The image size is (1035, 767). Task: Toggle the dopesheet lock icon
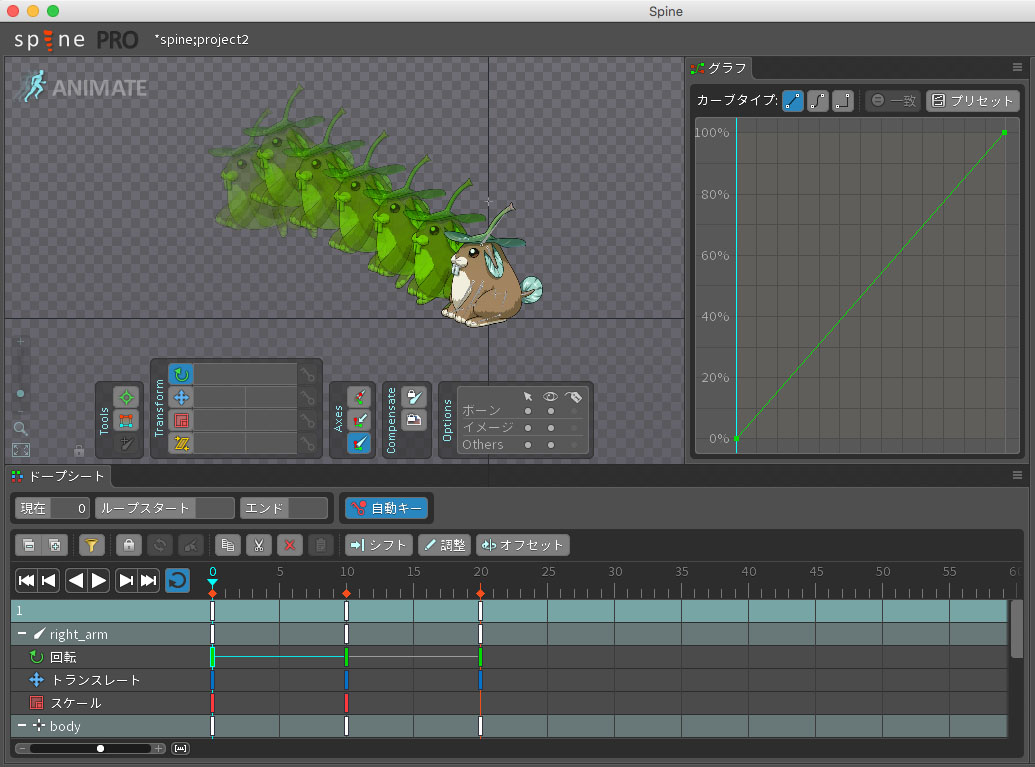(129, 545)
